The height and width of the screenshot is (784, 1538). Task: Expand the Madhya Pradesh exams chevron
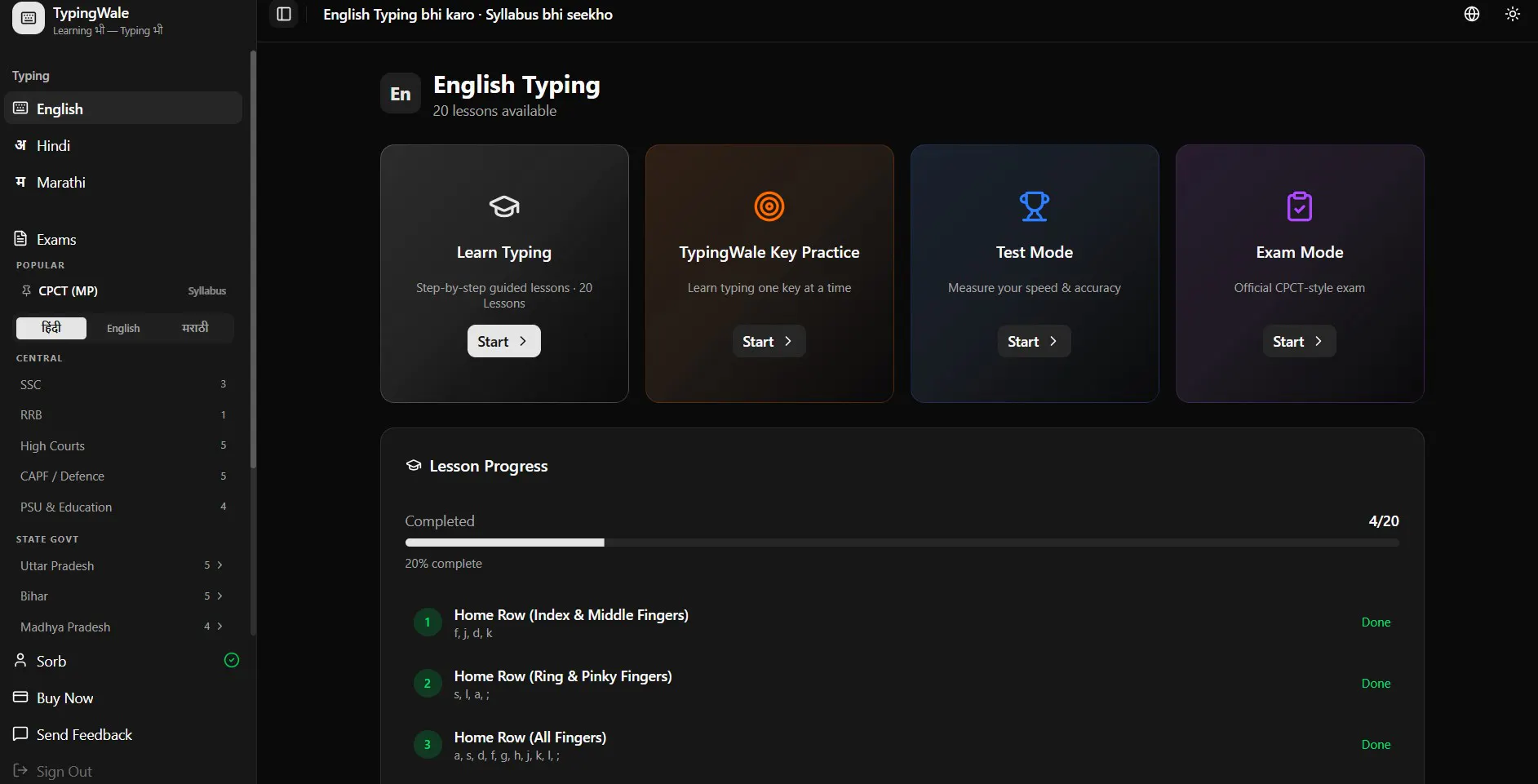click(219, 626)
